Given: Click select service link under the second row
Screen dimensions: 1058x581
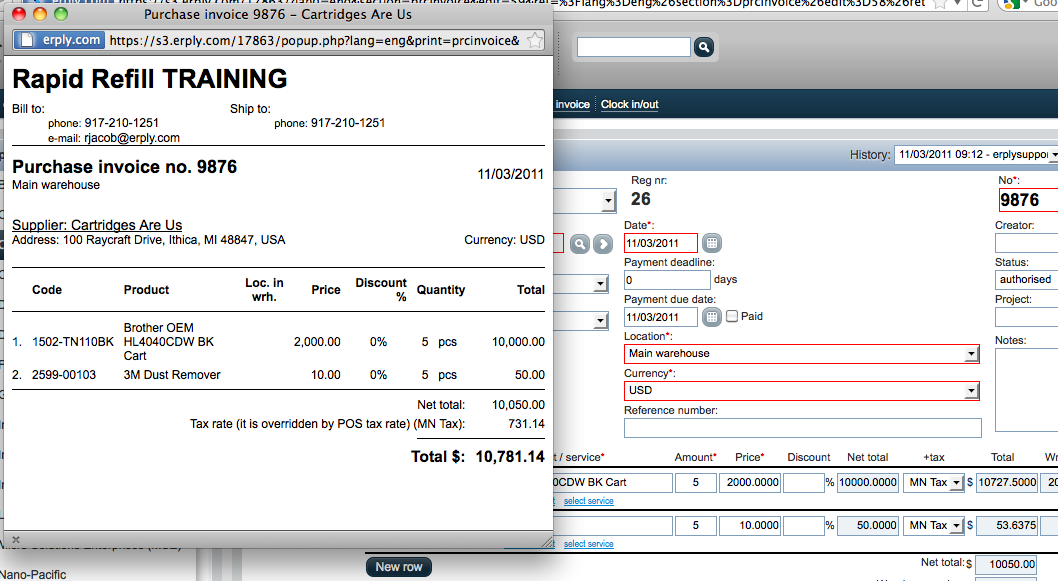Looking at the screenshot, I should [588, 544].
